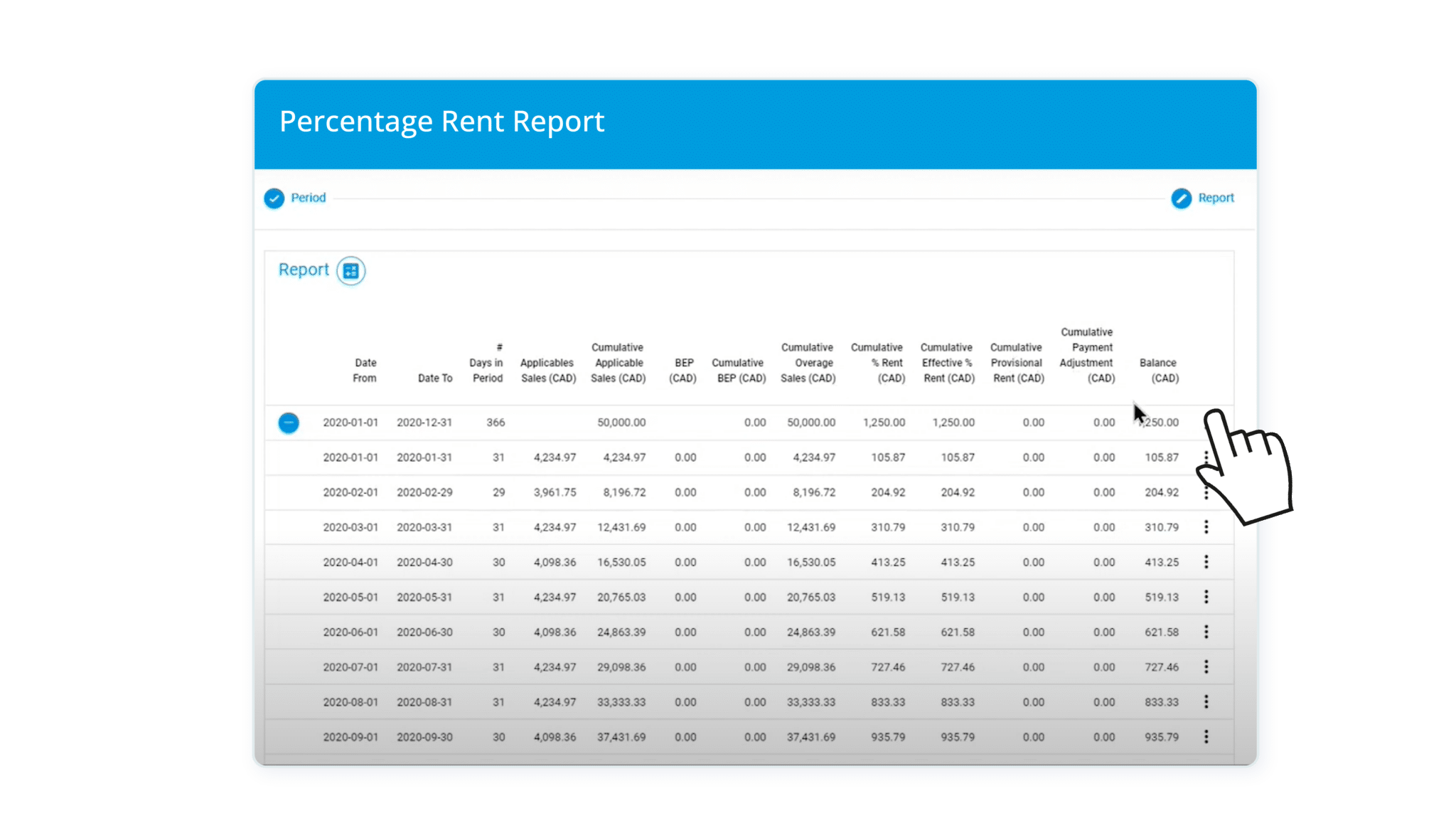Open row actions for the 2020-03-31 row
The width and height of the screenshot is (1456, 833).
[1206, 527]
